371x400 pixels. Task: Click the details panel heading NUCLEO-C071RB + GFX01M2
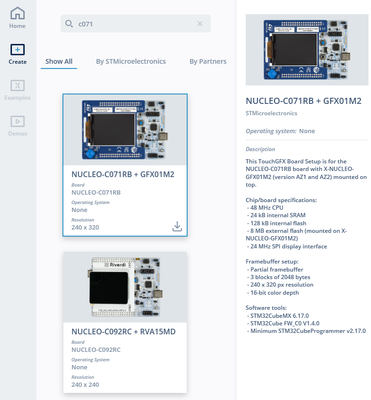click(x=303, y=101)
